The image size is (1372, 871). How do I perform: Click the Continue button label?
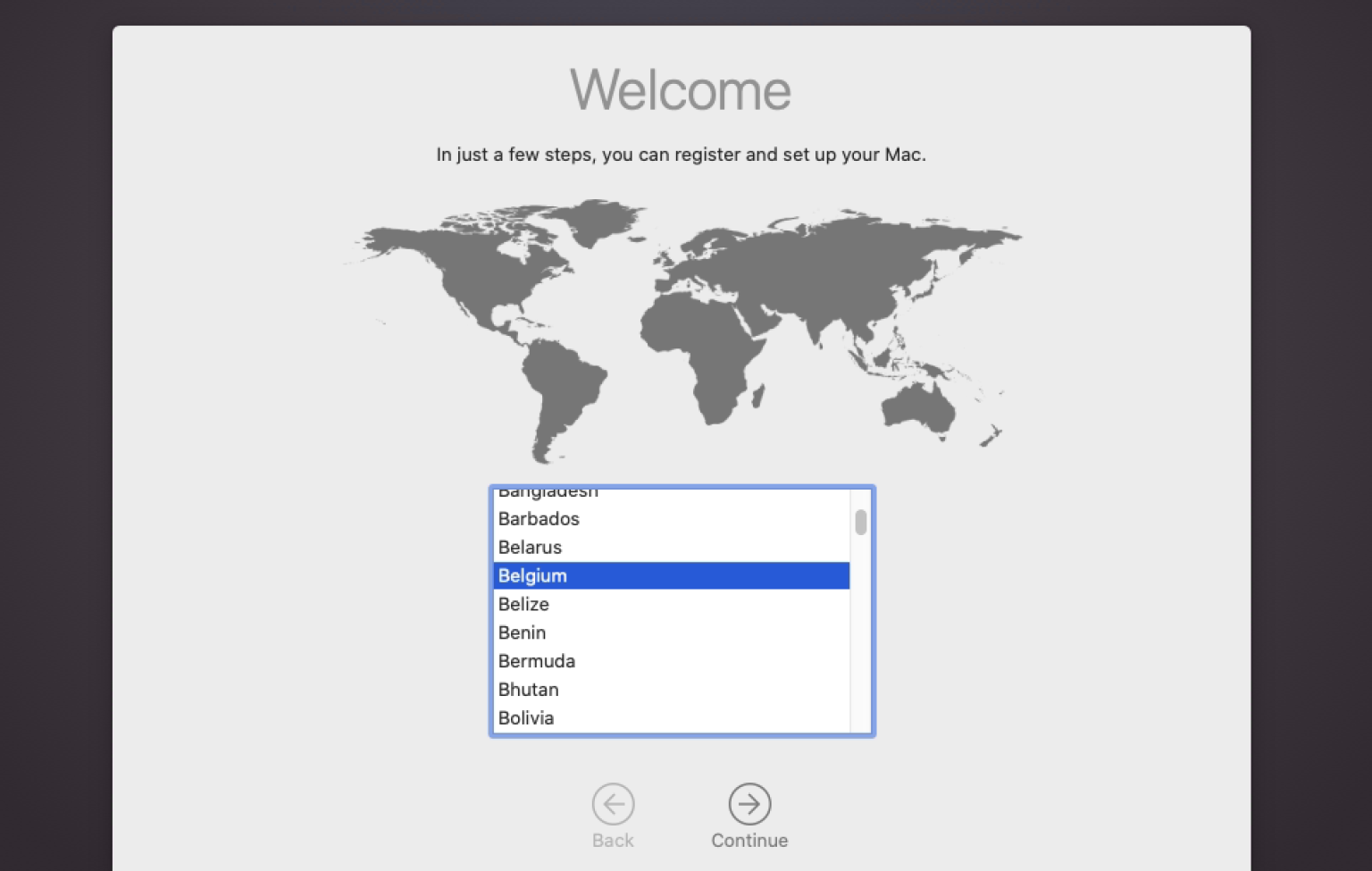point(749,840)
